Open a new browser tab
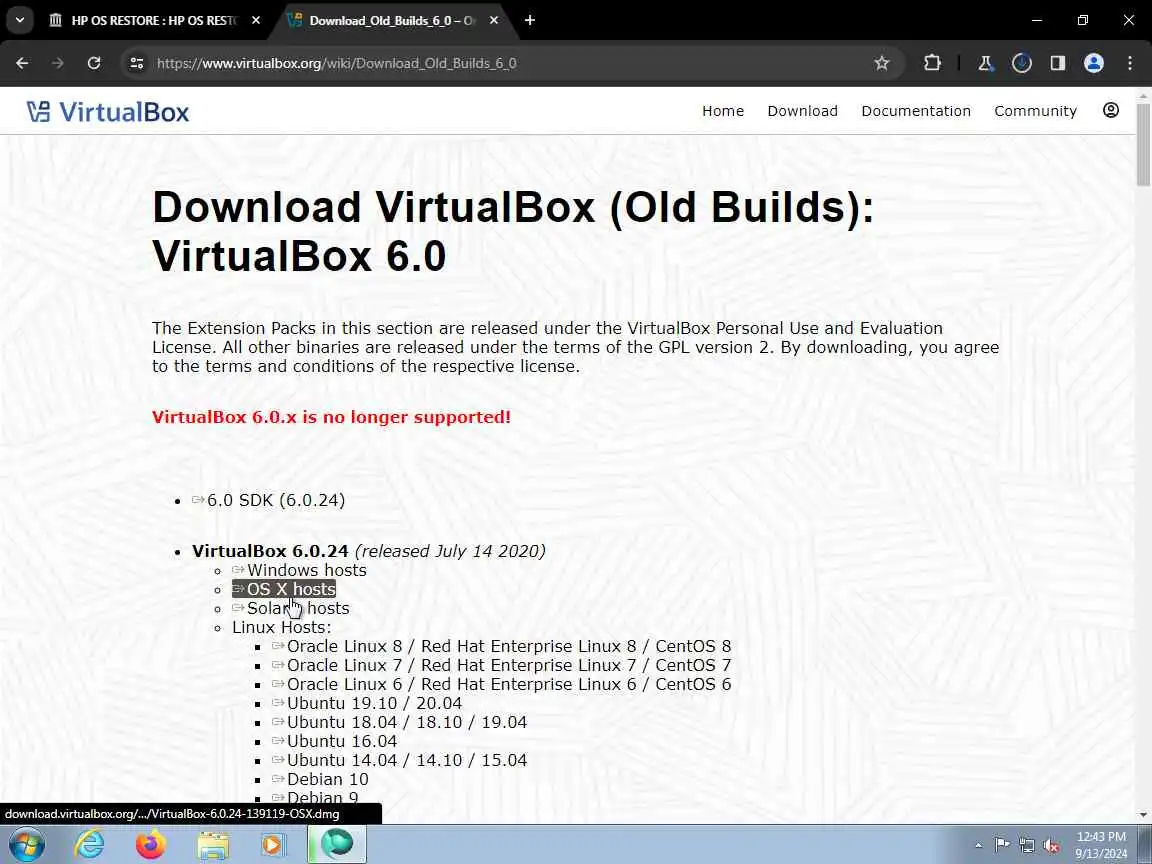The height and width of the screenshot is (864, 1152). pyautogui.click(x=530, y=21)
